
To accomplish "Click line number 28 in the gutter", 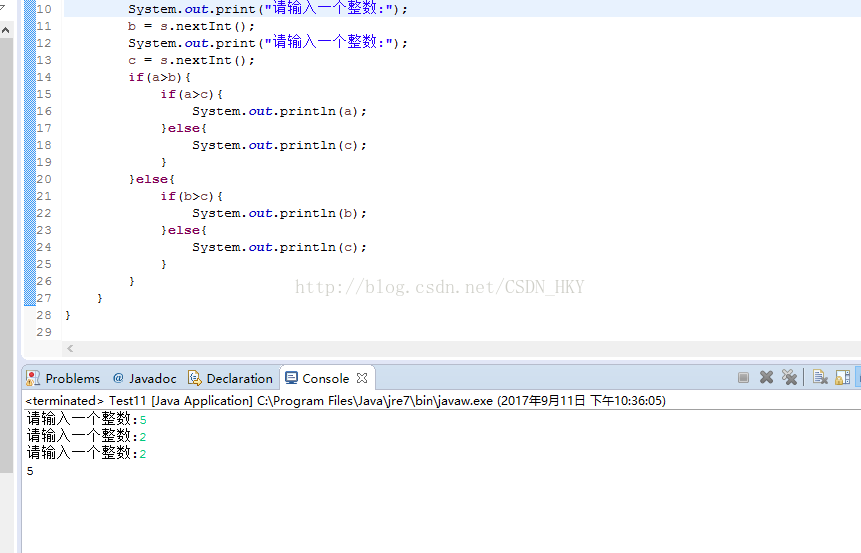I will coord(44,316).
